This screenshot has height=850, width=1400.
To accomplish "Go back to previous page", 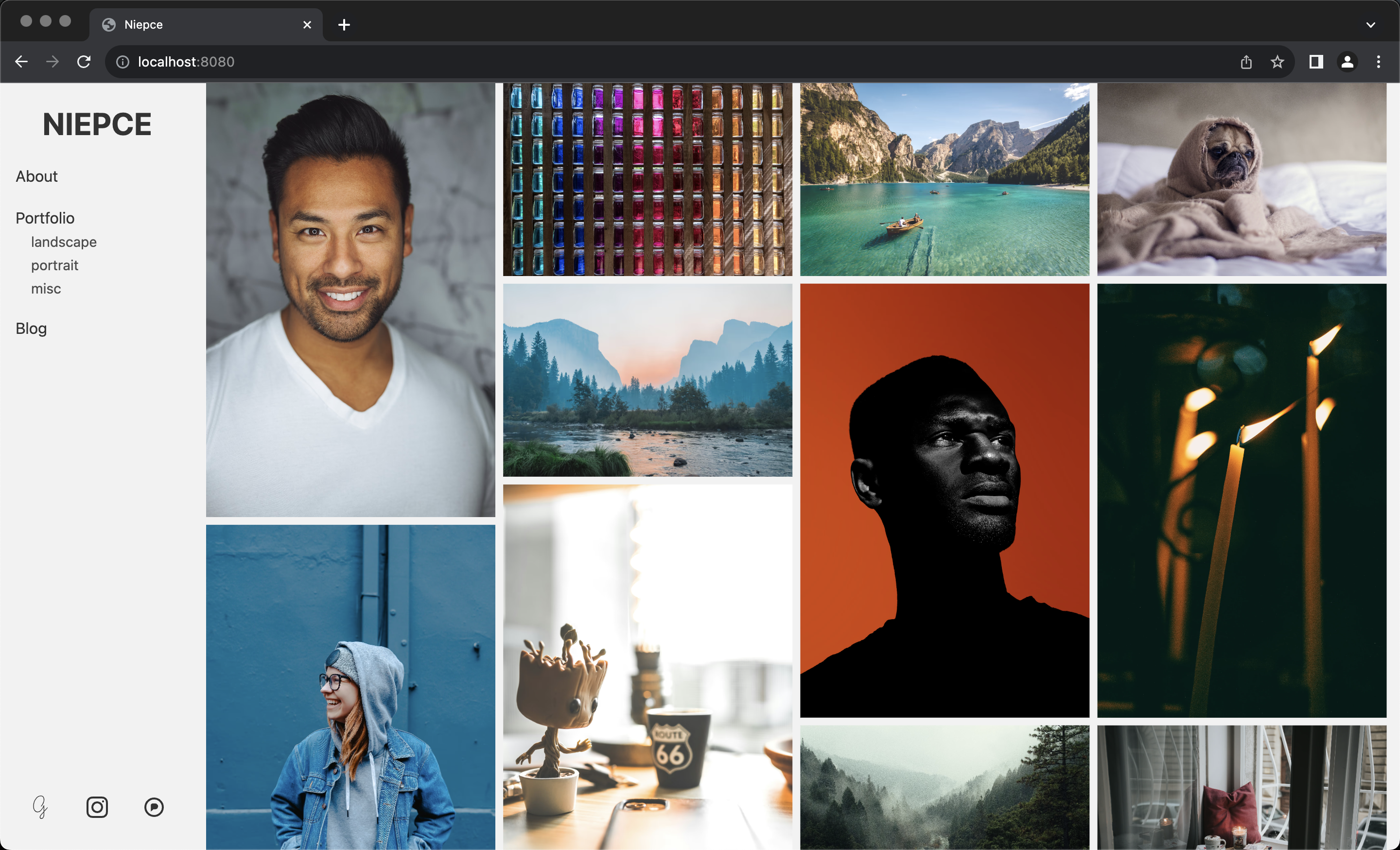I will coord(21,62).
